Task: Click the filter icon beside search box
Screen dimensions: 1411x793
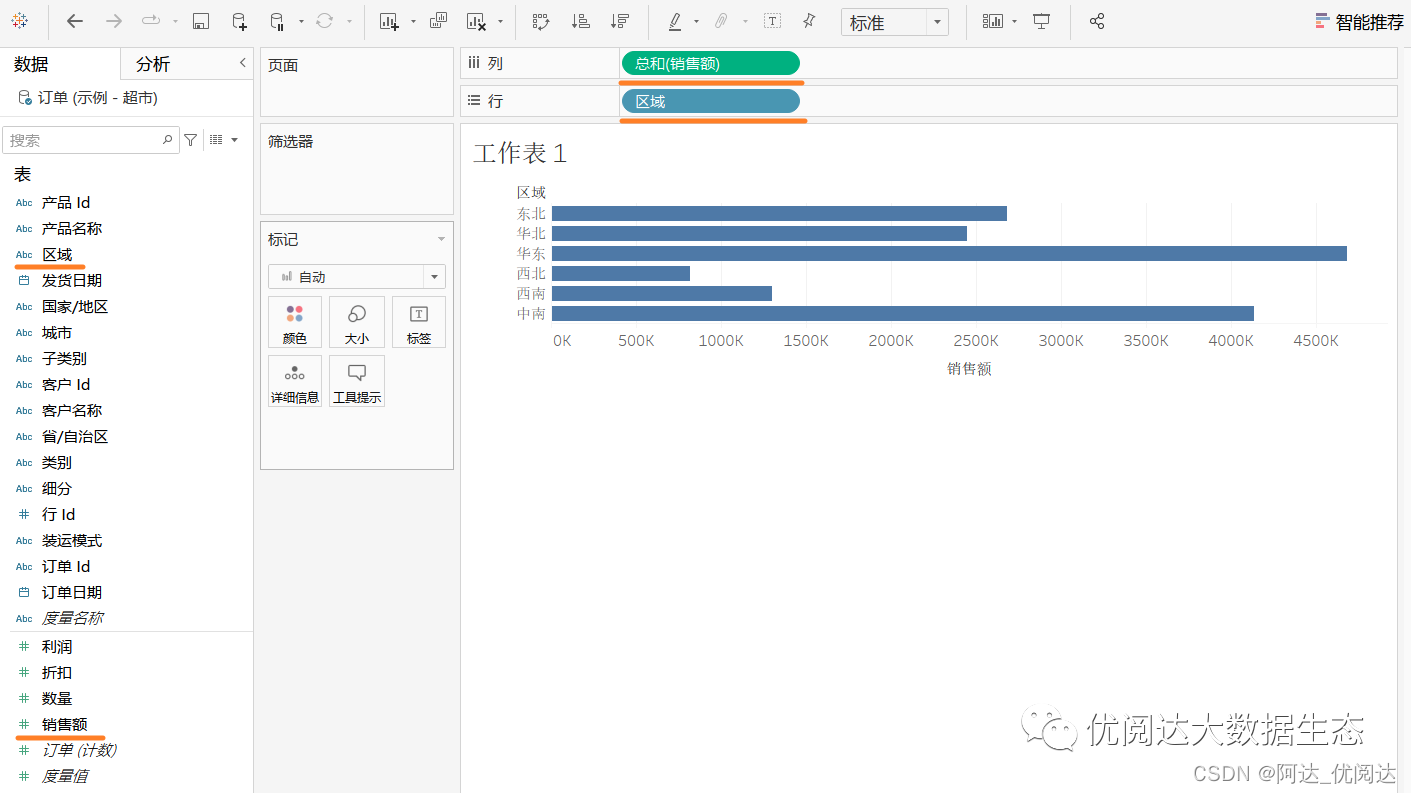Action: coord(191,140)
